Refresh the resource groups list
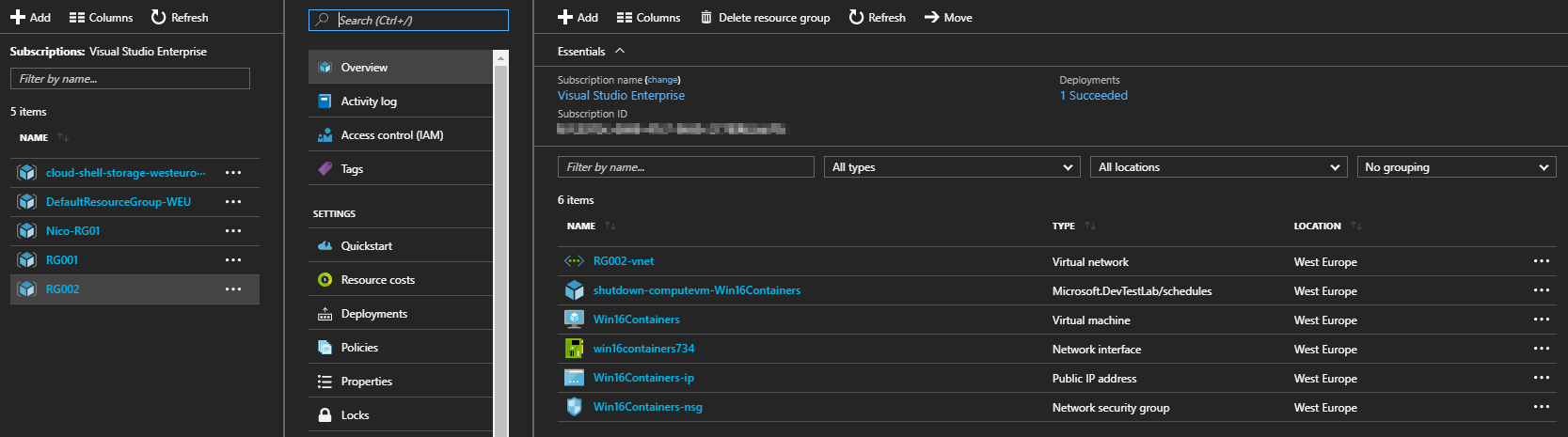The height and width of the screenshot is (437, 1568). click(x=180, y=17)
